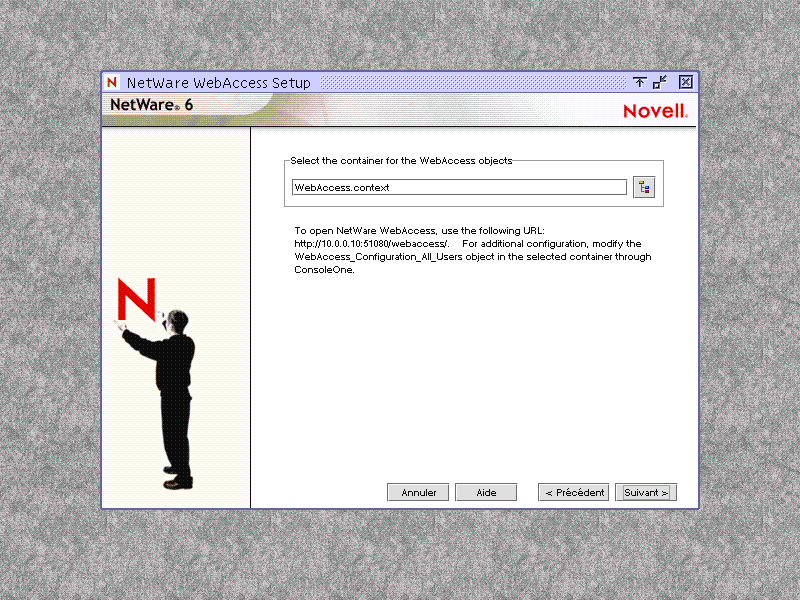Click the Novell logo

point(654,111)
